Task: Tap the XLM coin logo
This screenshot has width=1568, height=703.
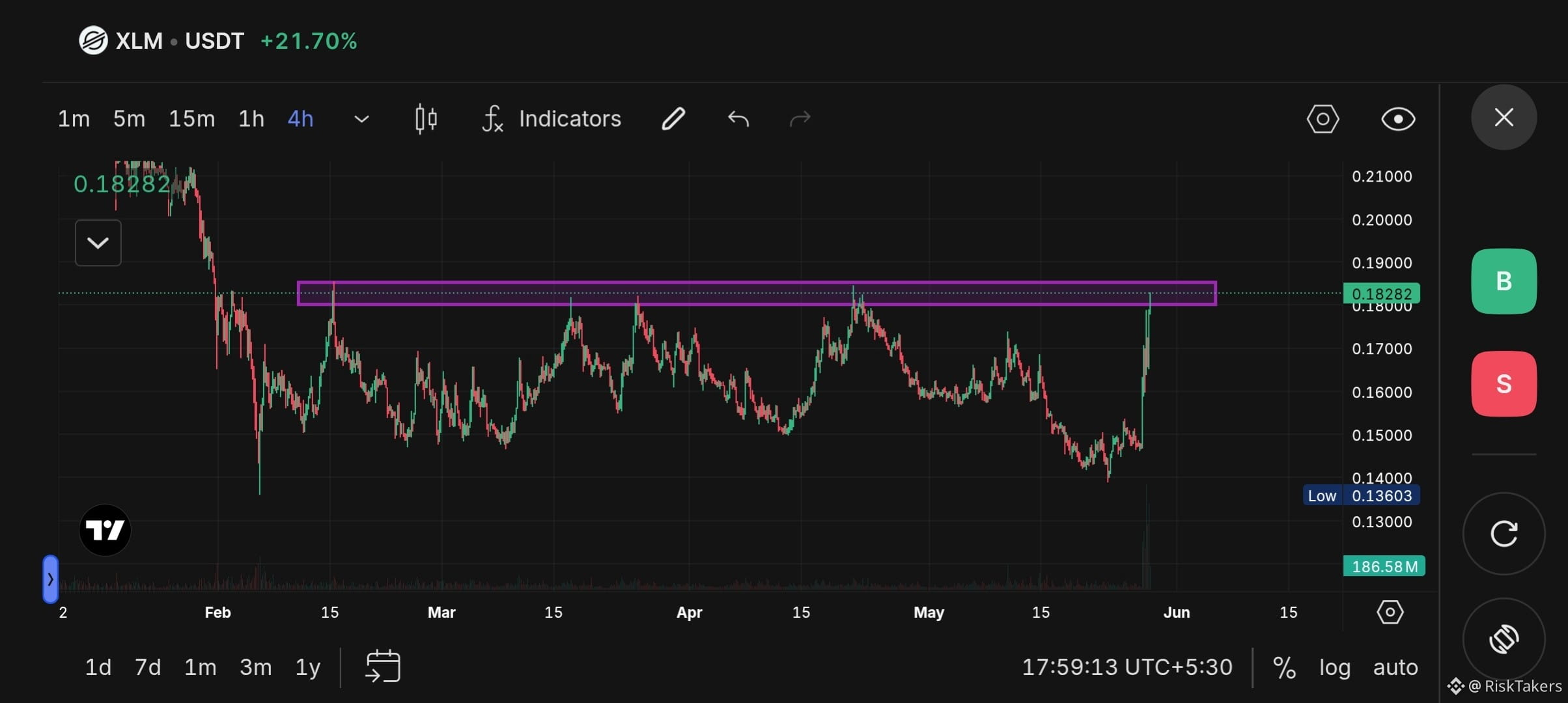Action: tap(93, 40)
